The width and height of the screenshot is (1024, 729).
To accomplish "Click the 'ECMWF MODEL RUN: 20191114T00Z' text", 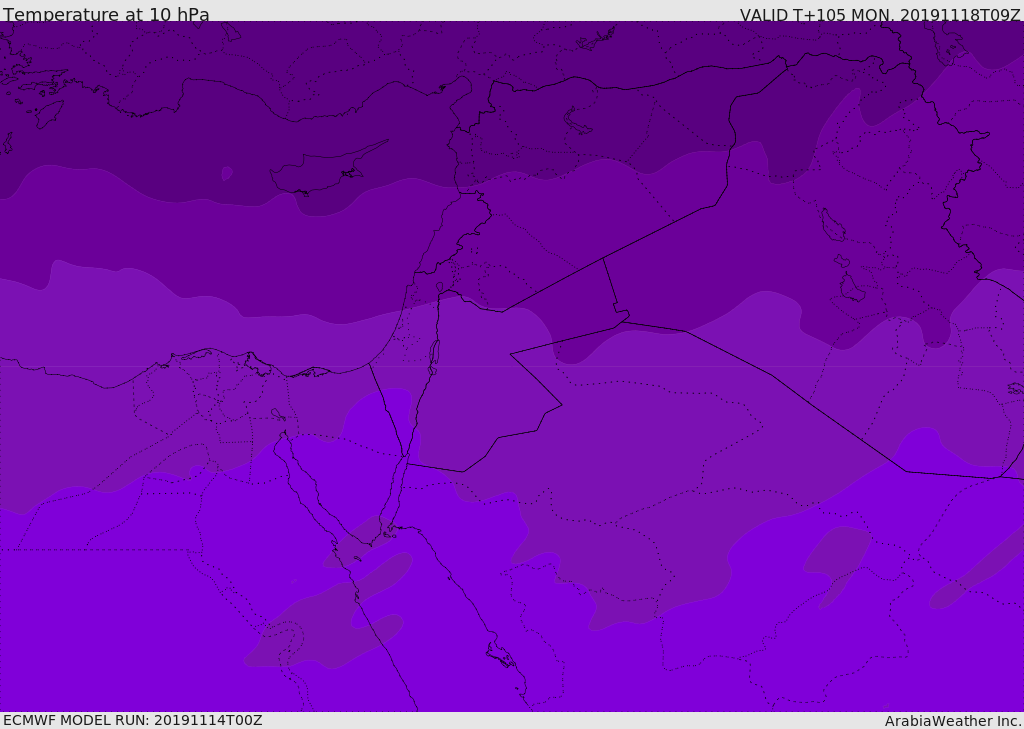I will 133,720.
